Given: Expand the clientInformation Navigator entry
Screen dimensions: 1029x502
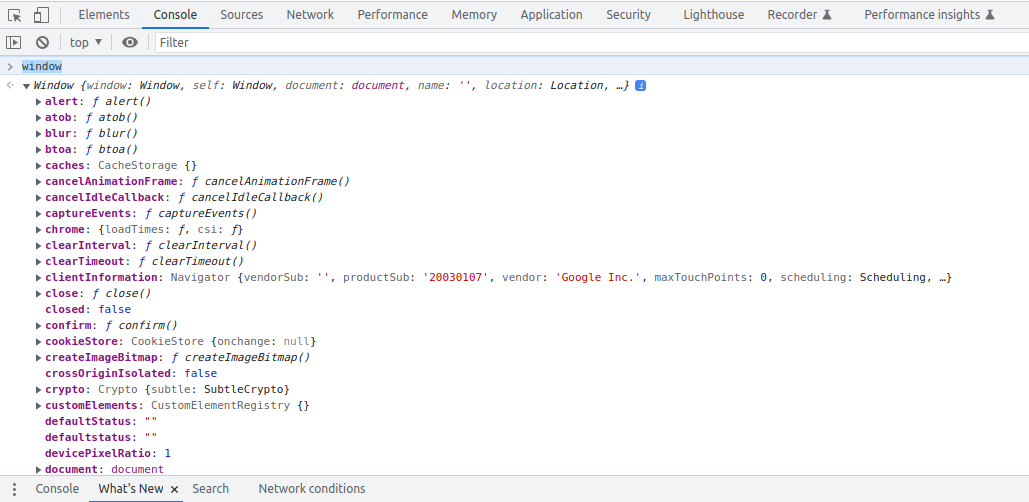Looking at the screenshot, I should click(x=39, y=278).
